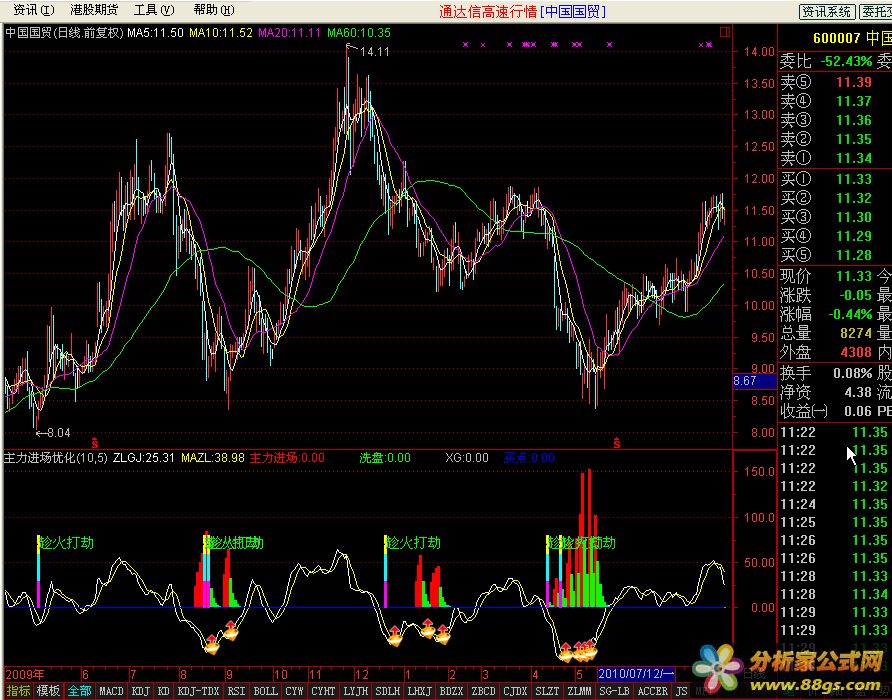The image size is (892, 700).
Task: Click the ZLGJ:25.31 value
Action: pos(144,458)
